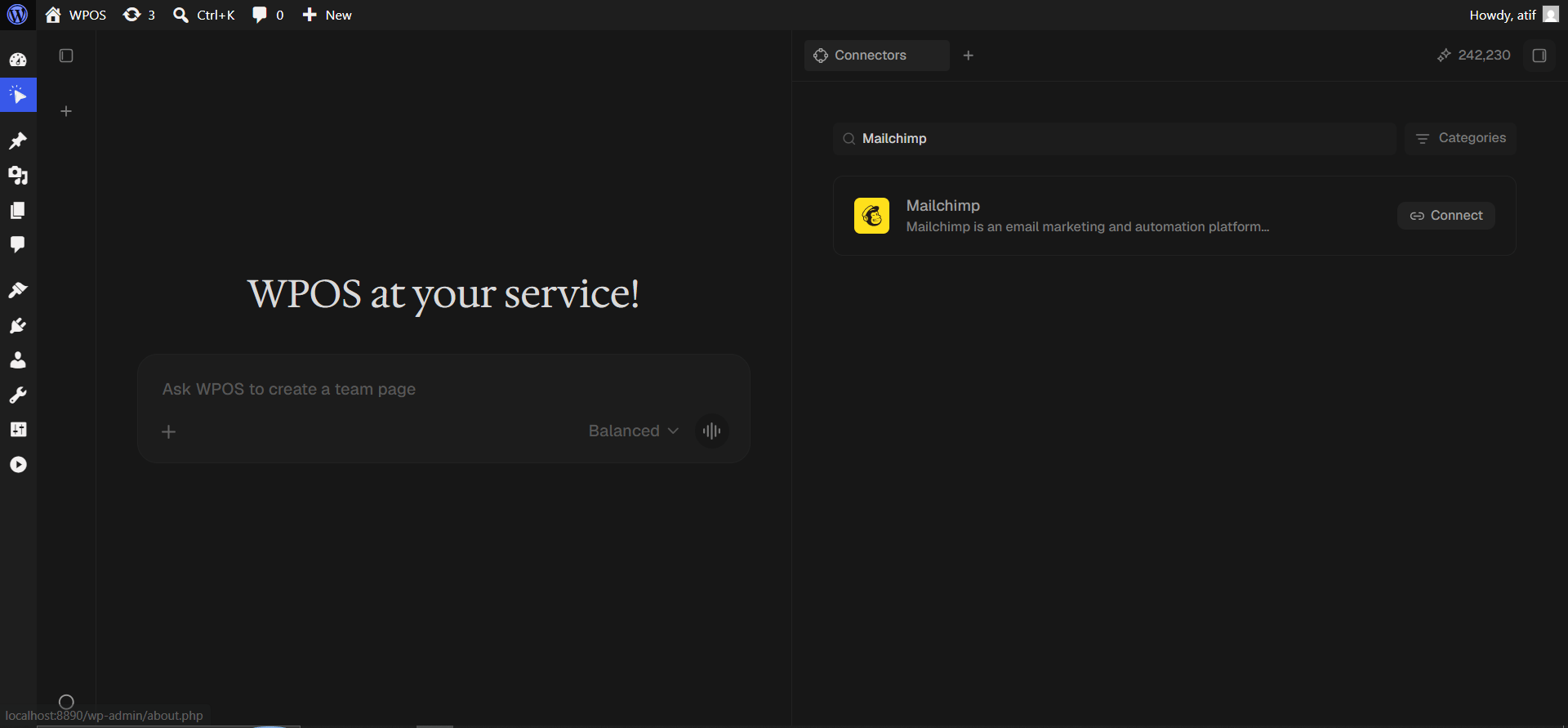Click the New content button
The image size is (1568, 728).
point(327,15)
